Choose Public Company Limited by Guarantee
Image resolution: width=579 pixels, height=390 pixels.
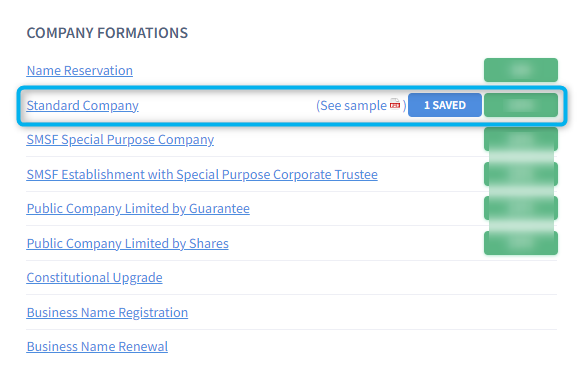click(x=138, y=209)
